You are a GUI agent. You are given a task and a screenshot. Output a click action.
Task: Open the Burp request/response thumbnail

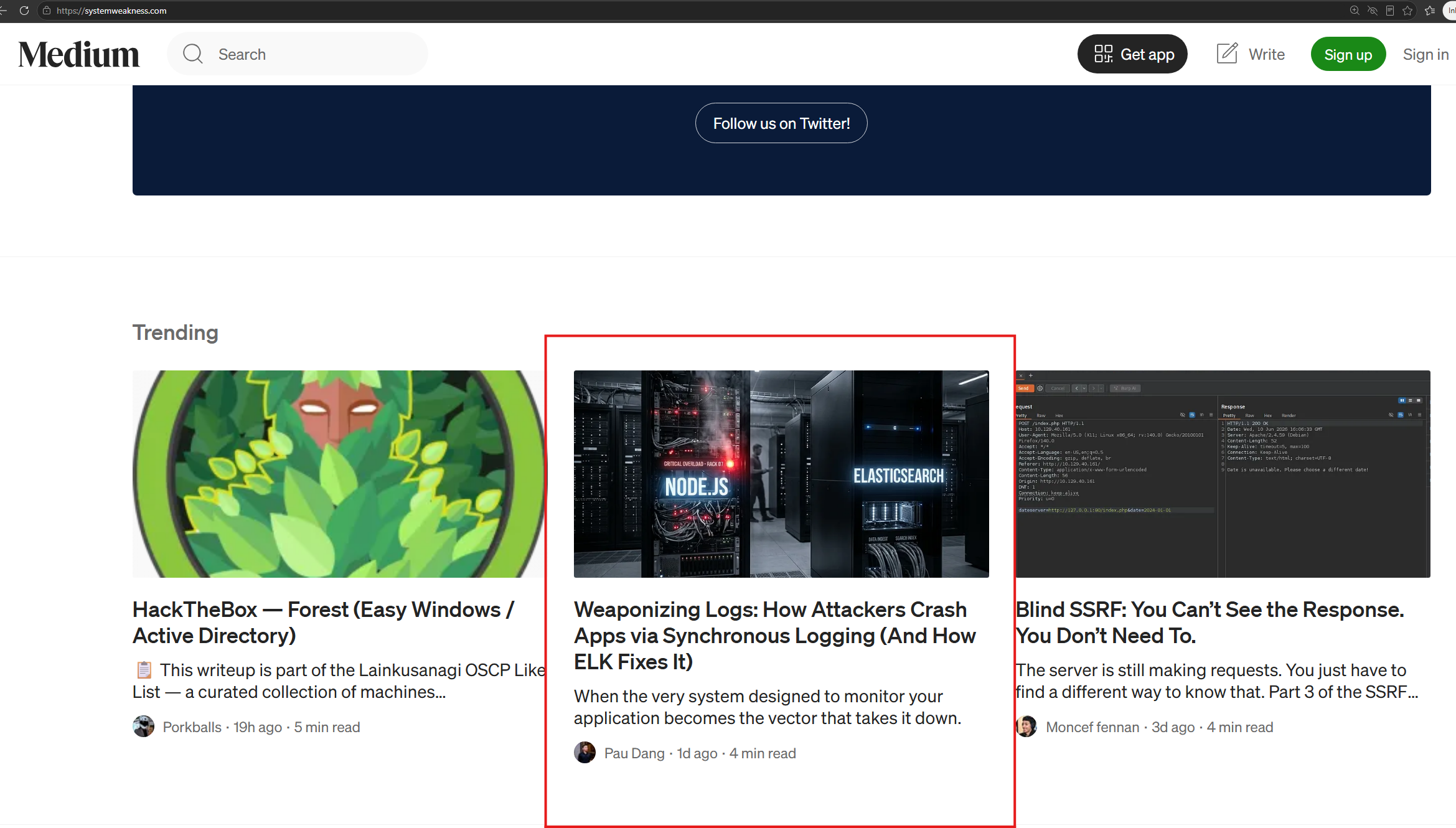(x=1223, y=474)
